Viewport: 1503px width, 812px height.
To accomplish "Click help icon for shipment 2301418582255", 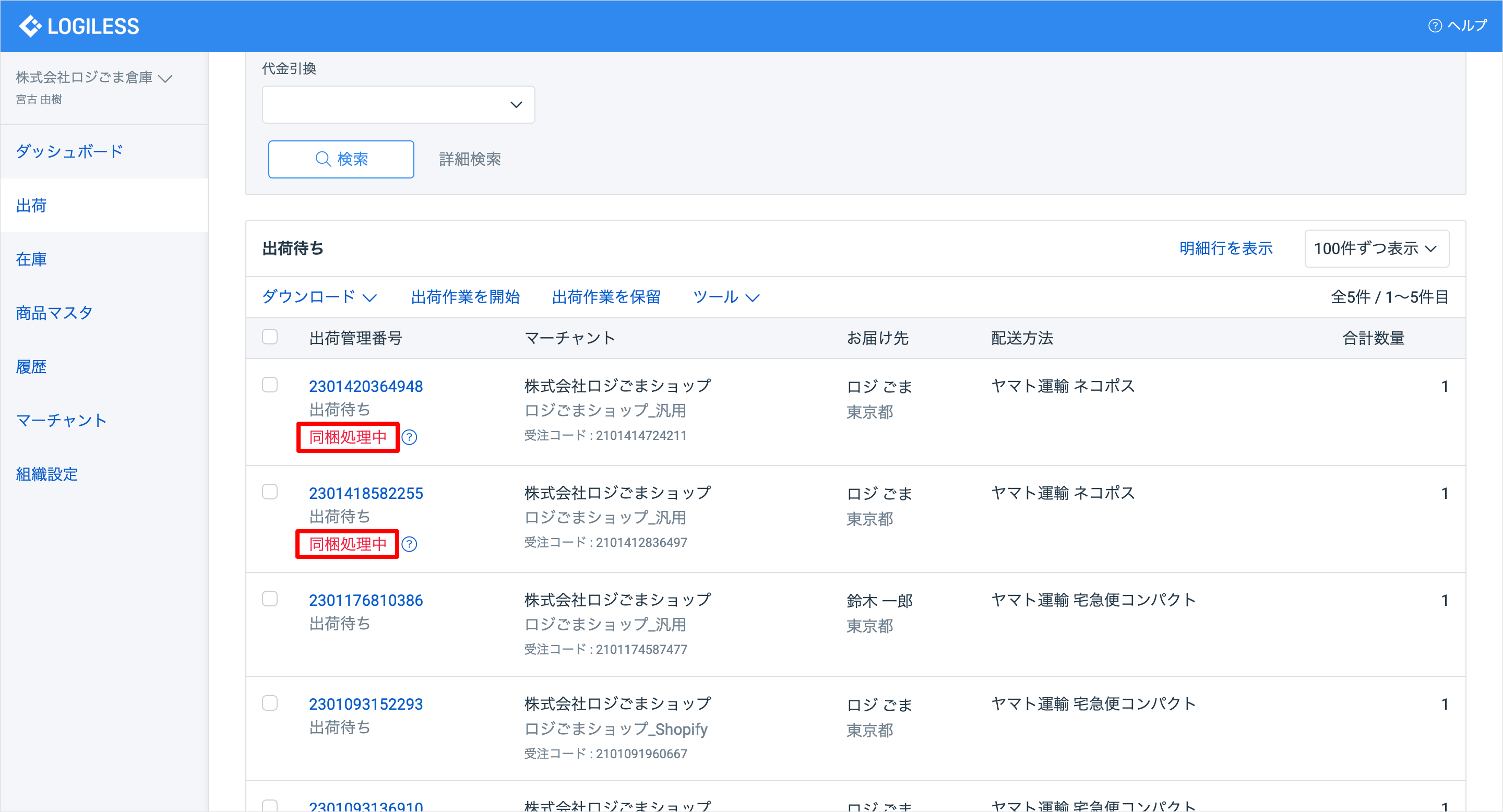I will (410, 544).
